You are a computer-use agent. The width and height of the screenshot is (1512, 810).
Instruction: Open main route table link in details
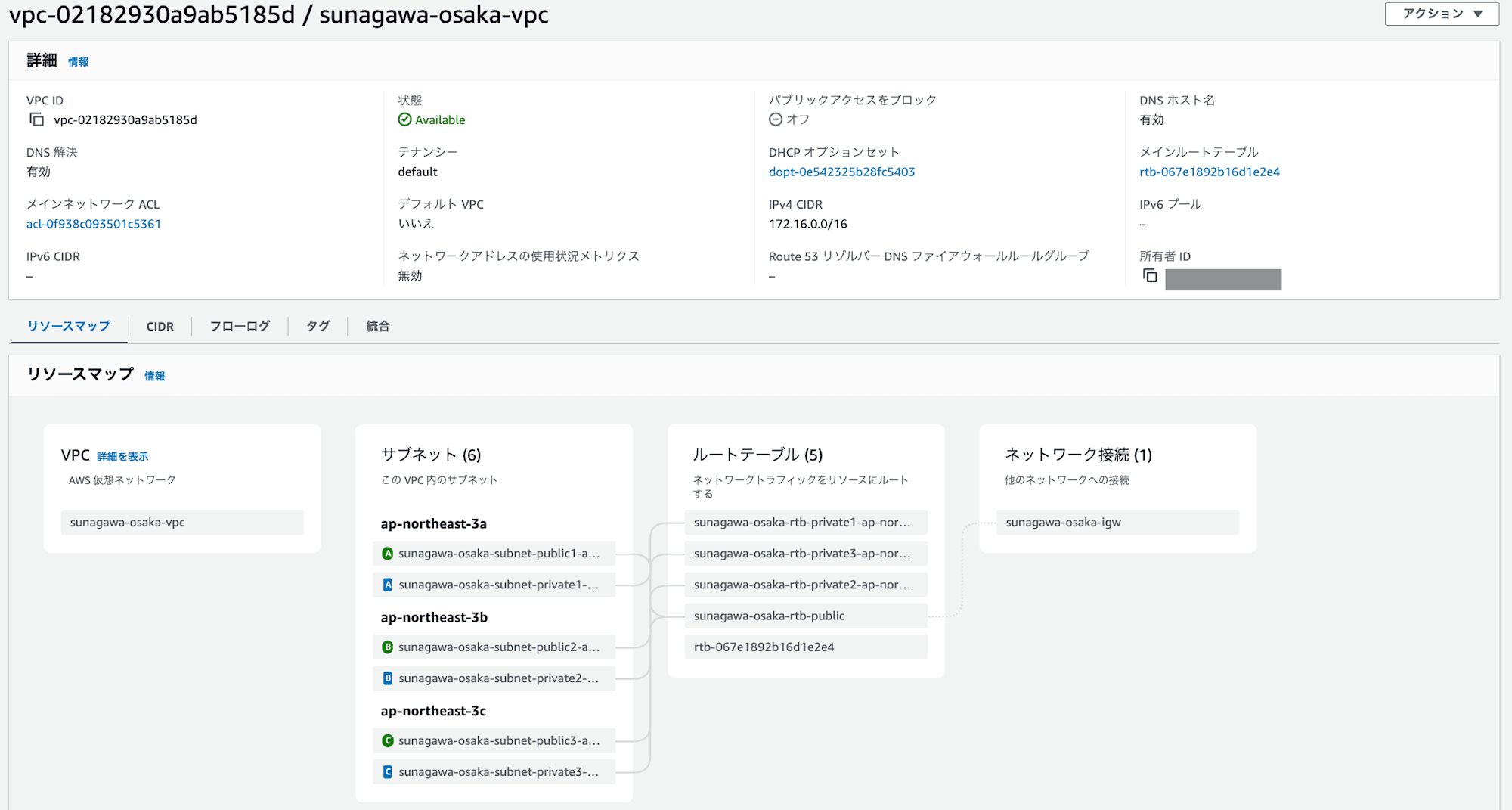[1210, 172]
